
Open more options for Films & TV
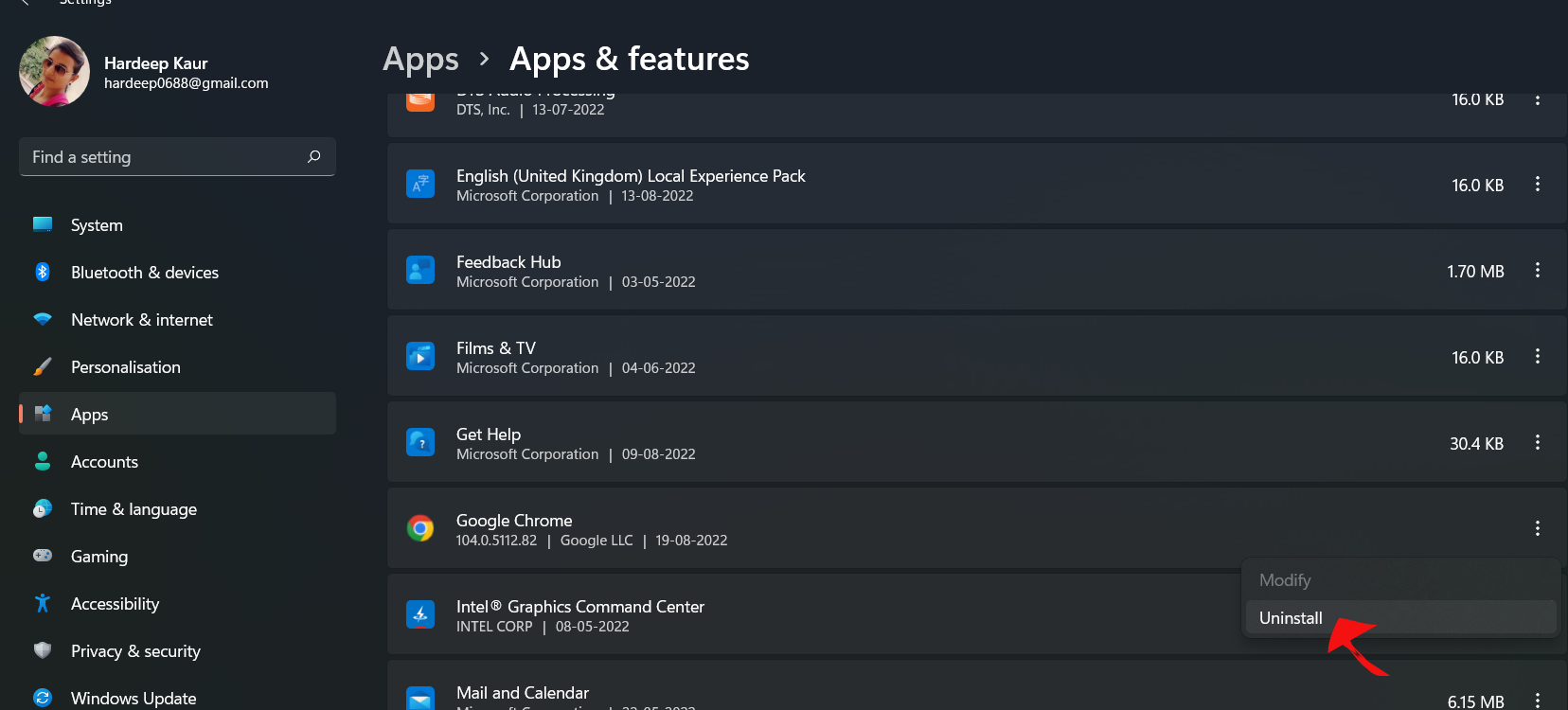coord(1538,357)
